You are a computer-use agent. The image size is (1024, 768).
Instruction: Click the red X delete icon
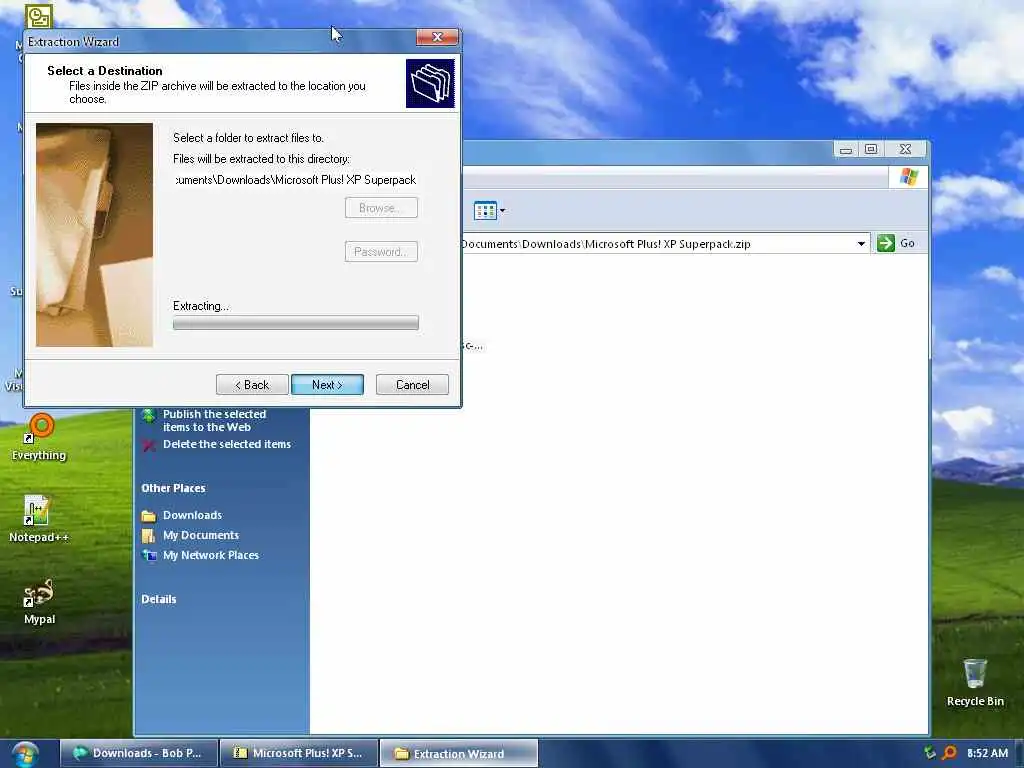149,445
